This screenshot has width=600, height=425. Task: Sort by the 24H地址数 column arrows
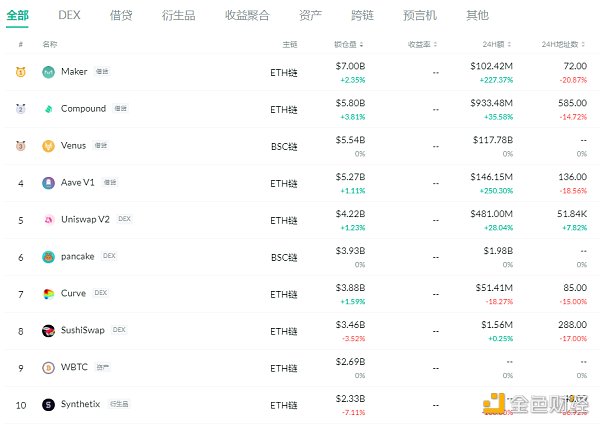click(583, 44)
